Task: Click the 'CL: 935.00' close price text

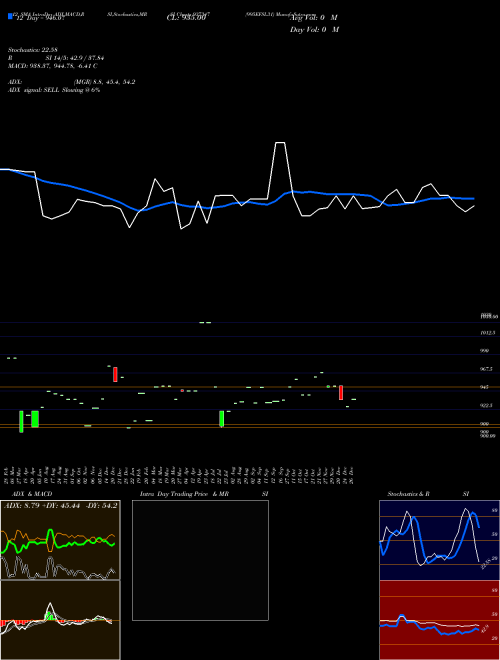Action: (x=186, y=18)
